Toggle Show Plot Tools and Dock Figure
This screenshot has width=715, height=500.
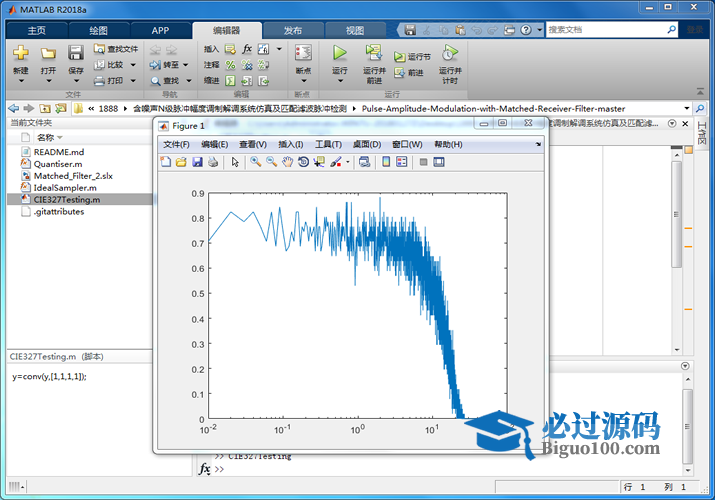click(439, 162)
